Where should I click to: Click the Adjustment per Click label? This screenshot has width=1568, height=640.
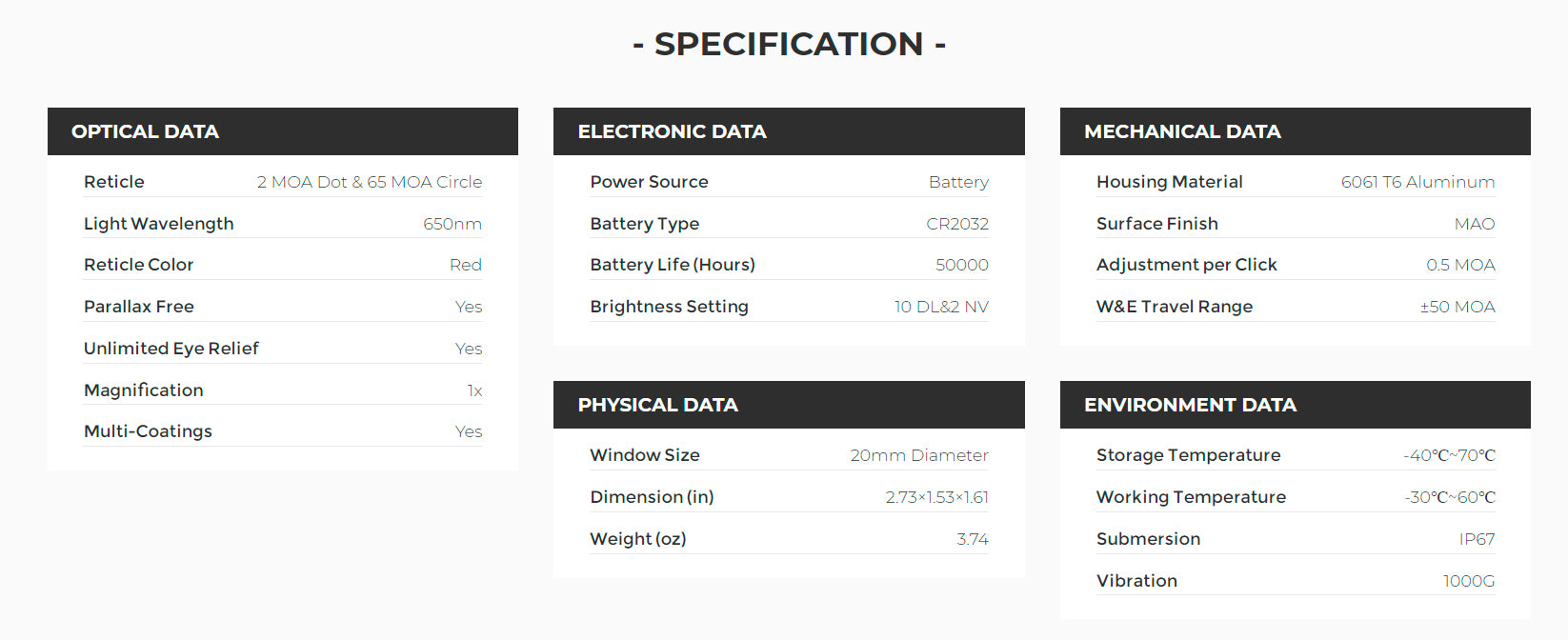click(1186, 265)
